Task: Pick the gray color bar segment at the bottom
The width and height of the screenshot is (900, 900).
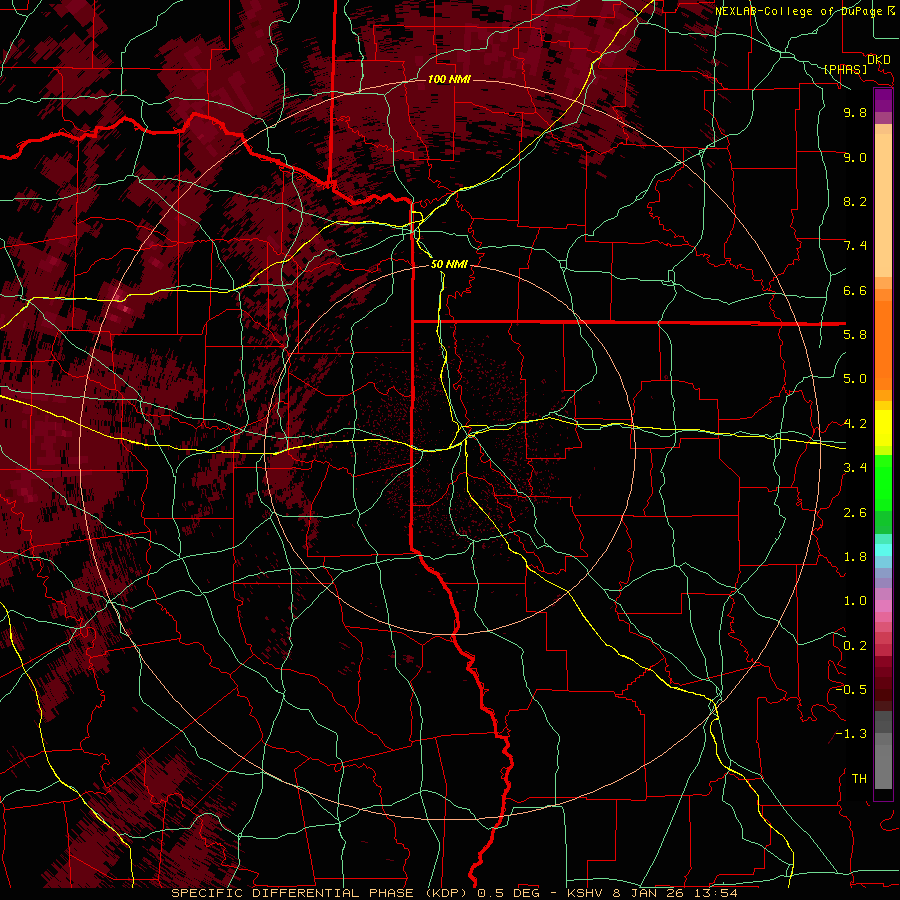Action: [x=883, y=767]
